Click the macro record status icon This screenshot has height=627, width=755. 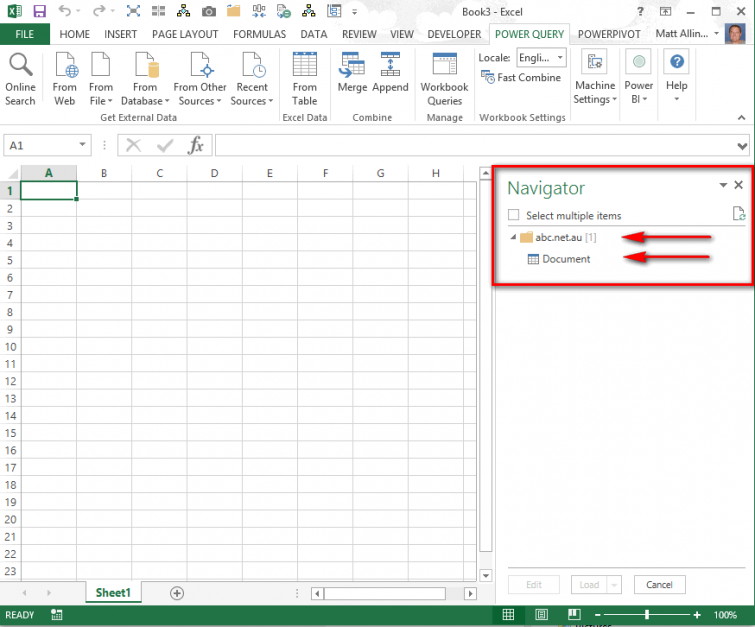pyautogui.click(x=57, y=614)
